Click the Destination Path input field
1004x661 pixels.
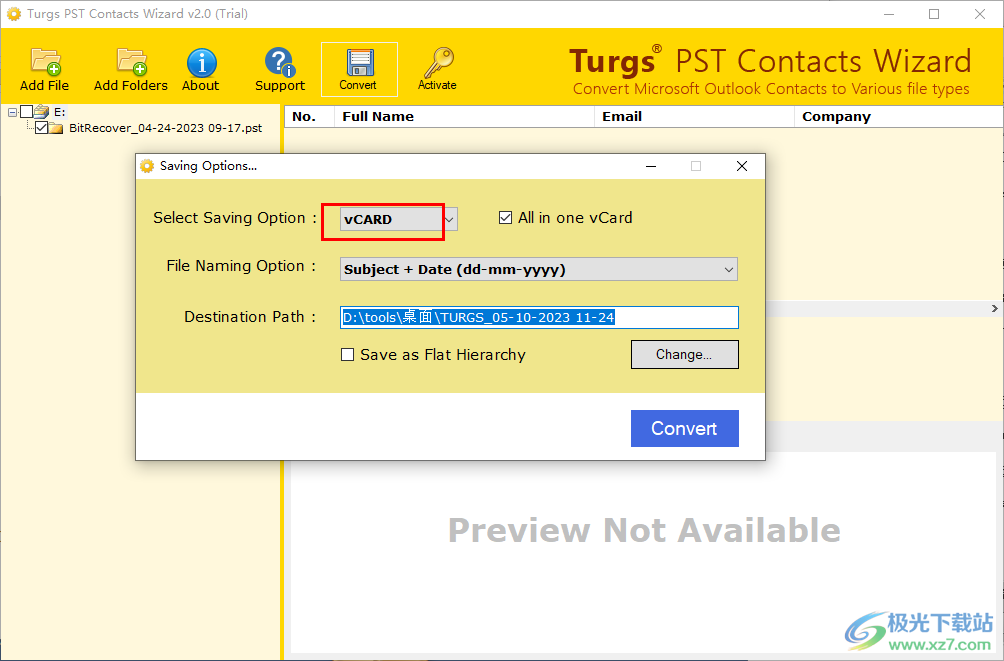pos(539,317)
